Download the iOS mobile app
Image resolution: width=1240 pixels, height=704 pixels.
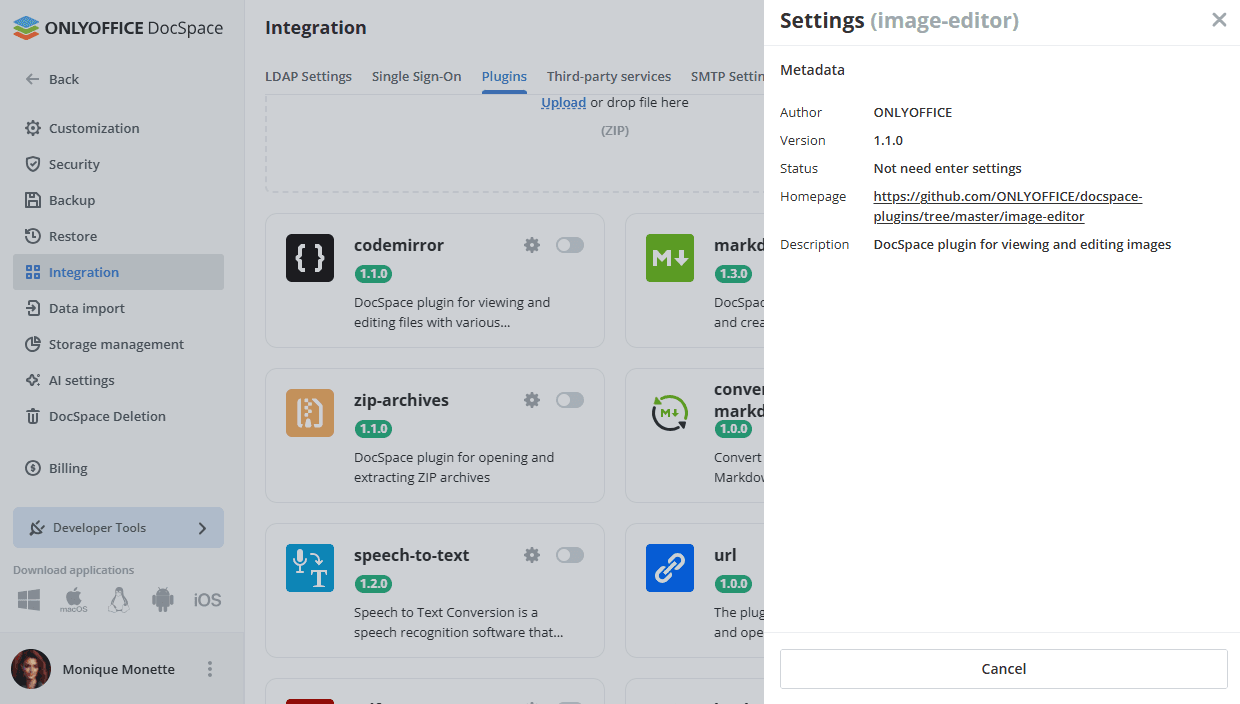tap(207, 600)
